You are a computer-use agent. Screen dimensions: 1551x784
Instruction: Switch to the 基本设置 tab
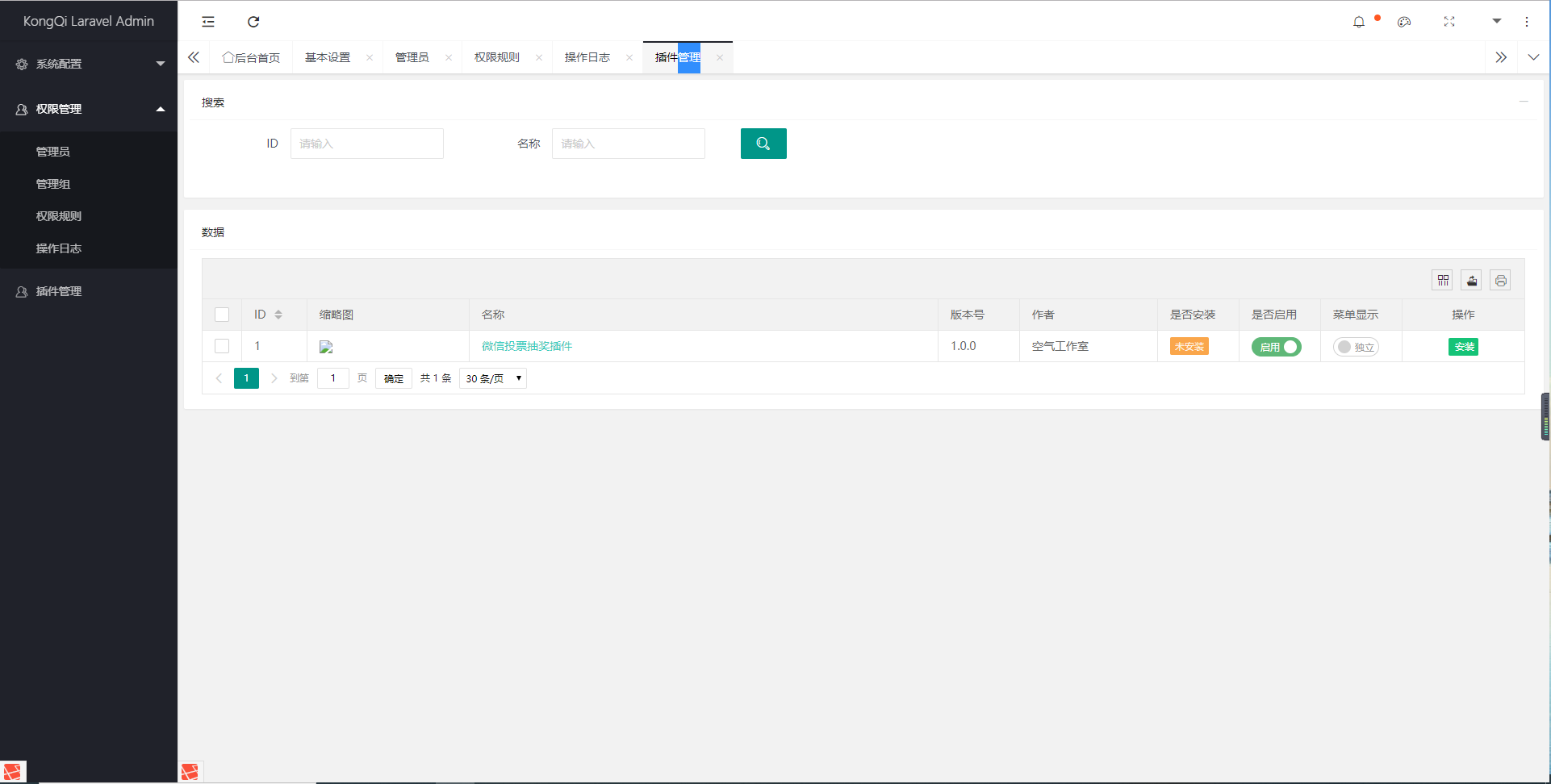coord(328,57)
